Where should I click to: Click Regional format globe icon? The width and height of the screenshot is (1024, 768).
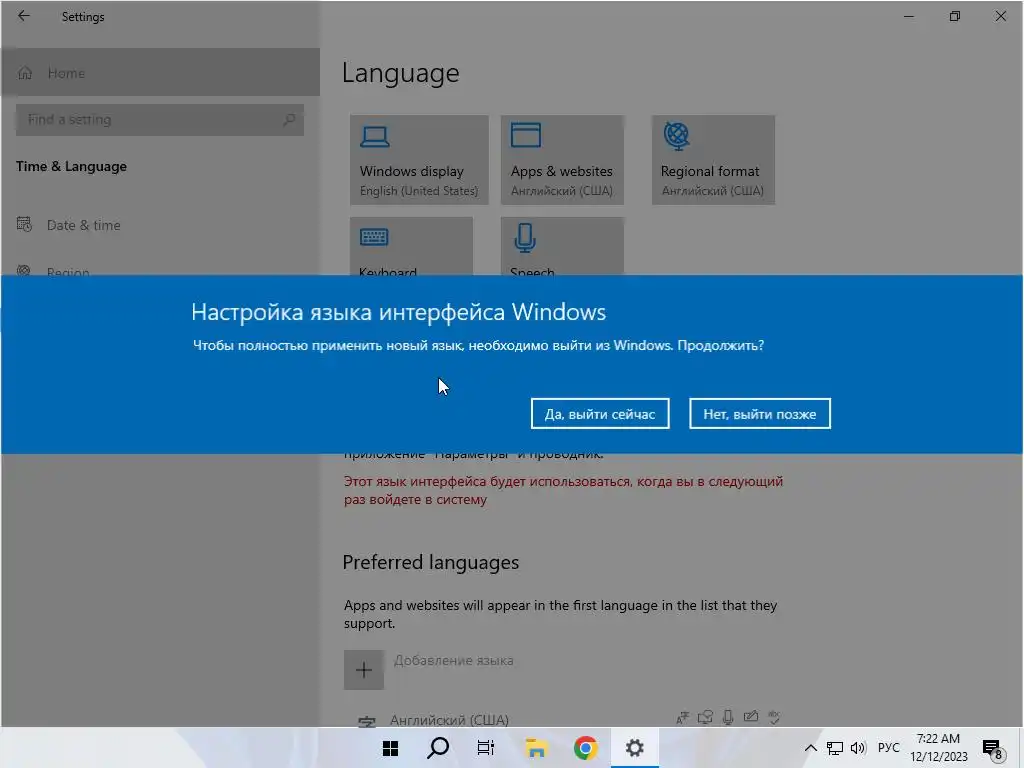pos(677,136)
